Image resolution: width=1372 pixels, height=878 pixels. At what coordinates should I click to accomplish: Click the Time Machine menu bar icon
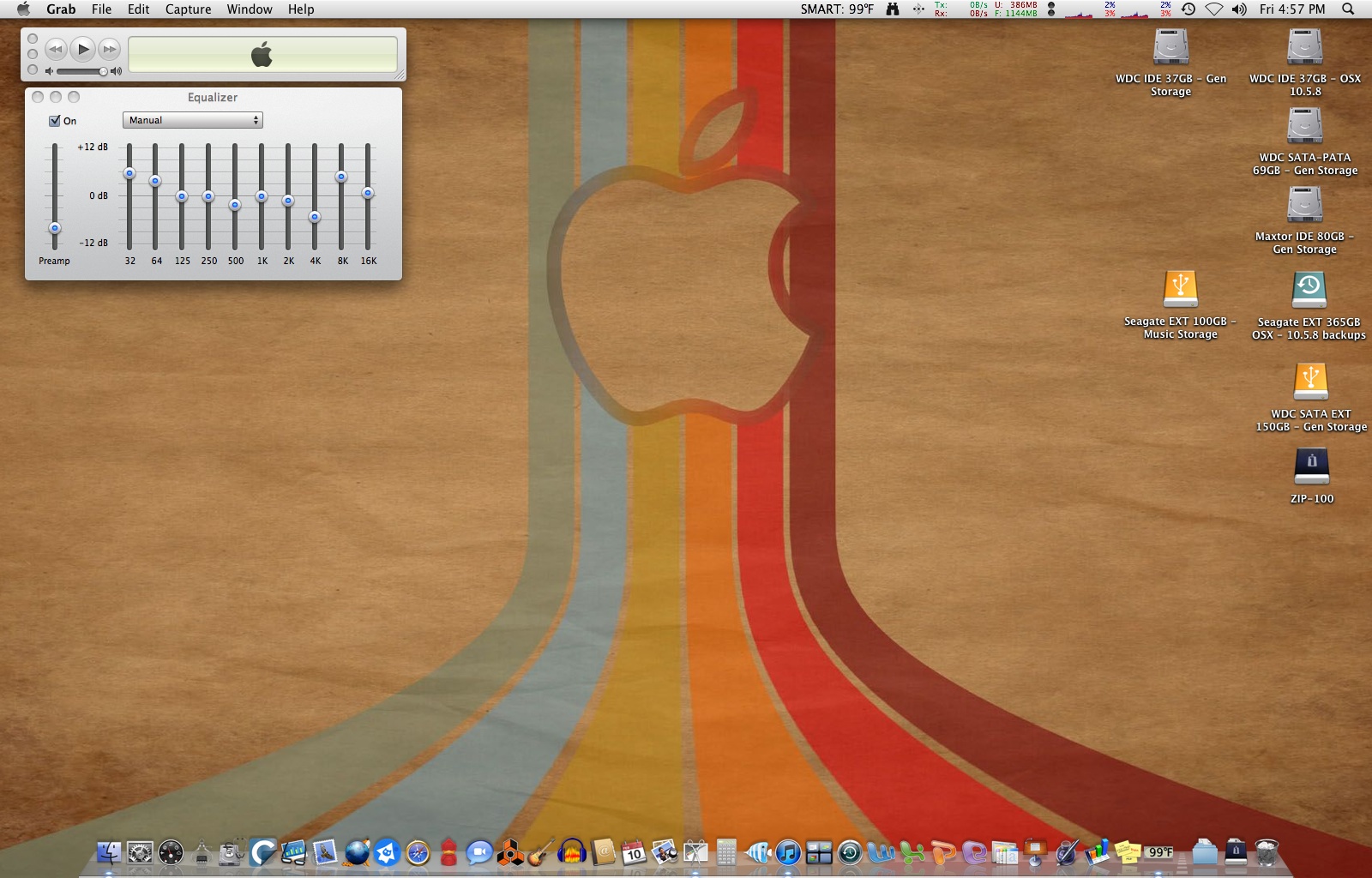[x=1188, y=9]
